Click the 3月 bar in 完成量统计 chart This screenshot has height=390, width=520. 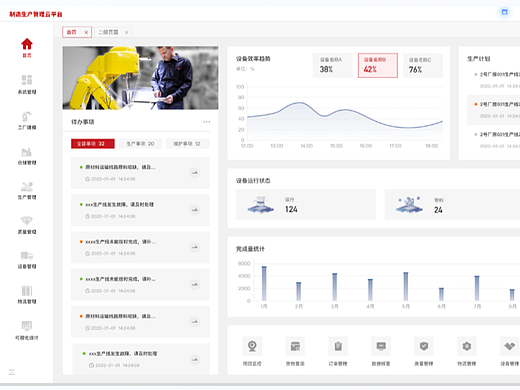tap(335, 287)
